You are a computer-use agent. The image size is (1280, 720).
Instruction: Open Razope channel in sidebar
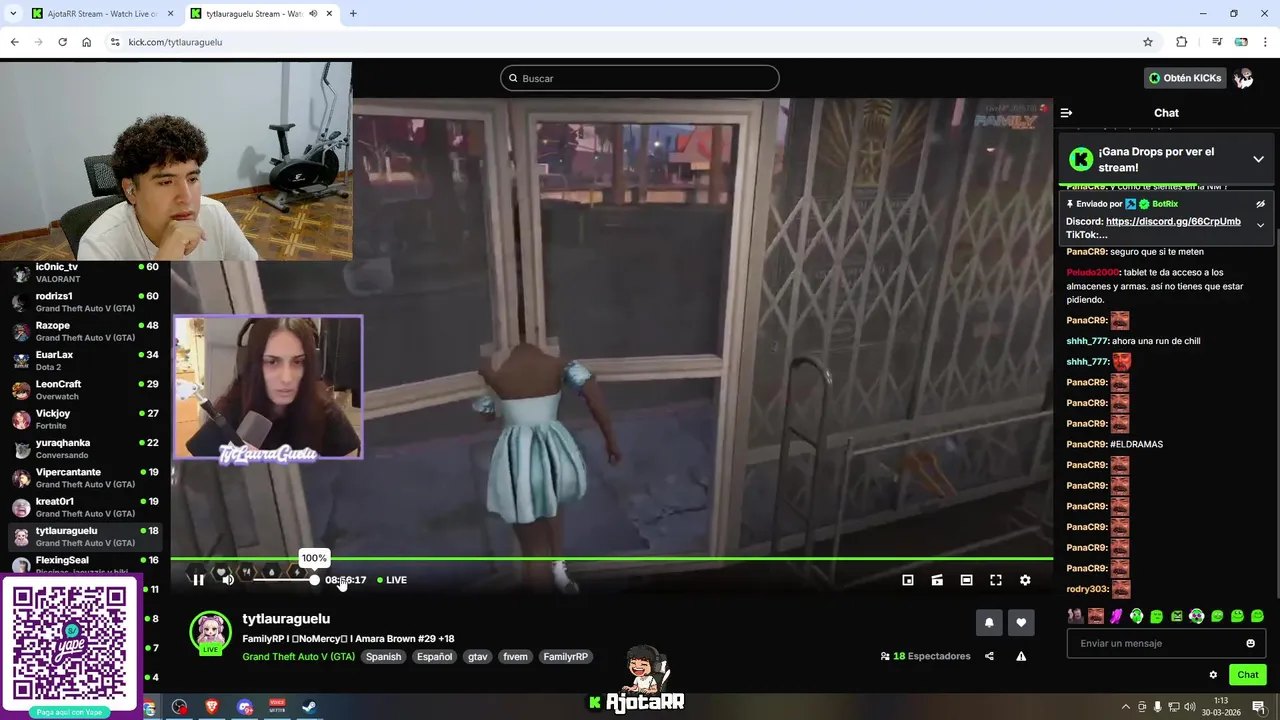[86, 331]
